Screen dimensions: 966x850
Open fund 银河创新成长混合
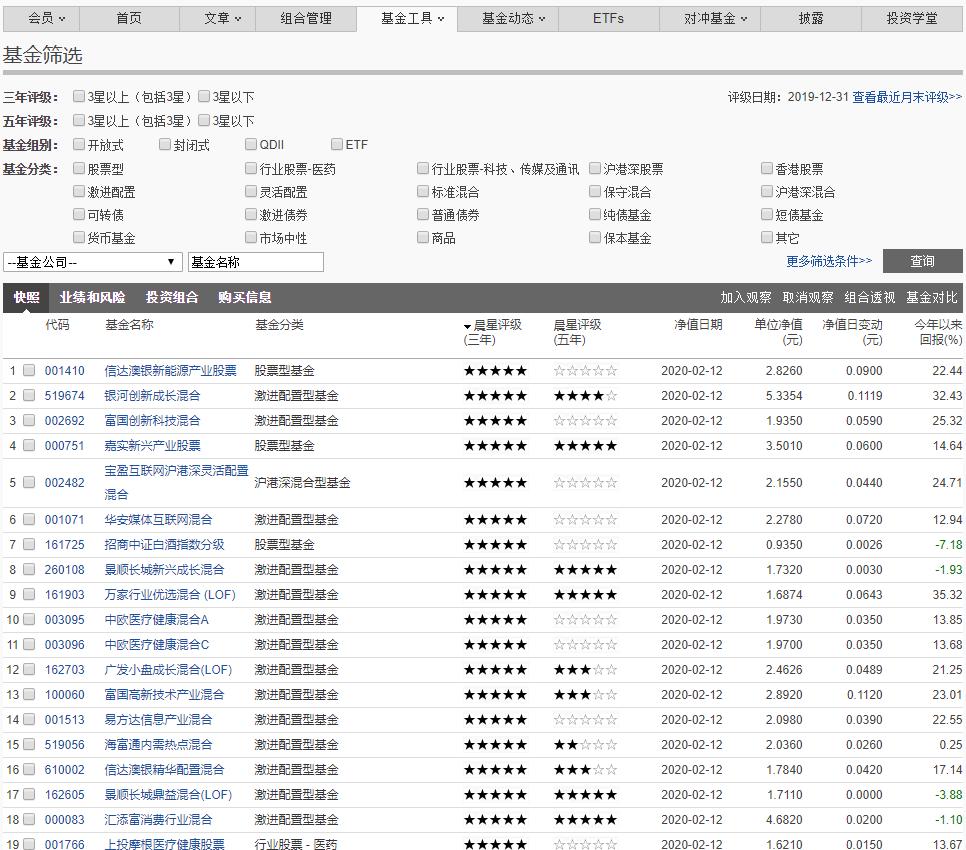point(152,395)
